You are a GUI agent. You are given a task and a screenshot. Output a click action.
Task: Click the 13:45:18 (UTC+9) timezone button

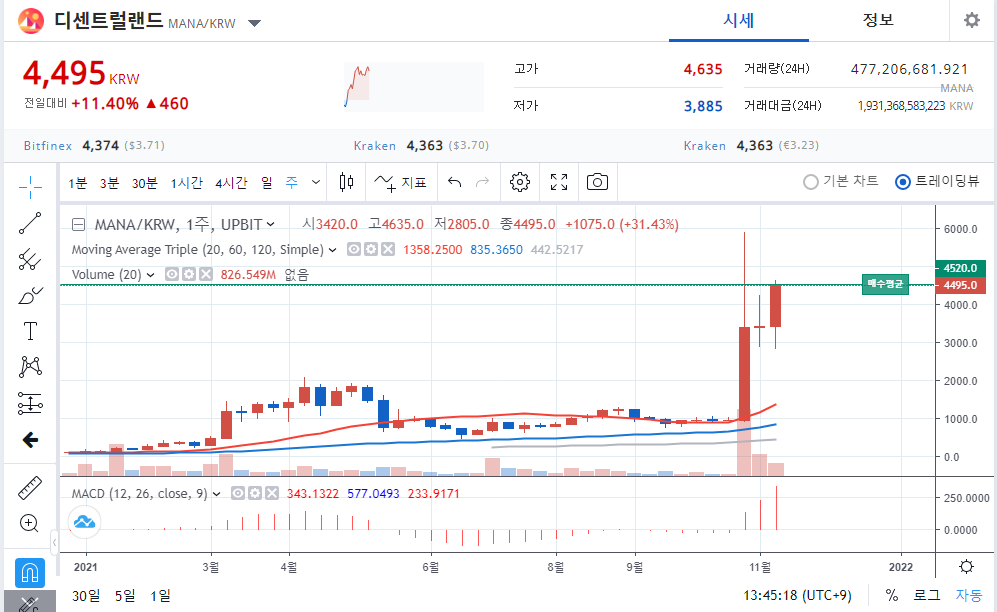[797, 595]
